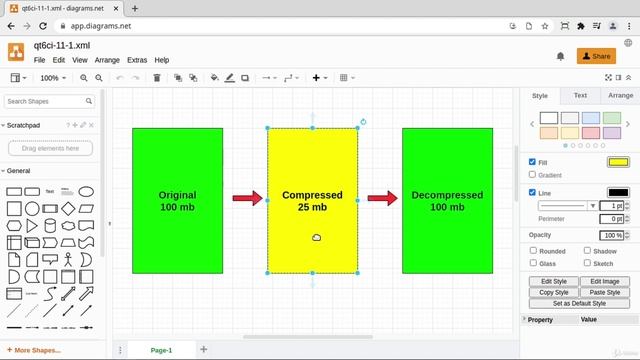640x360 pixels.
Task: Click the Undo arrow icon
Action: coord(120,78)
